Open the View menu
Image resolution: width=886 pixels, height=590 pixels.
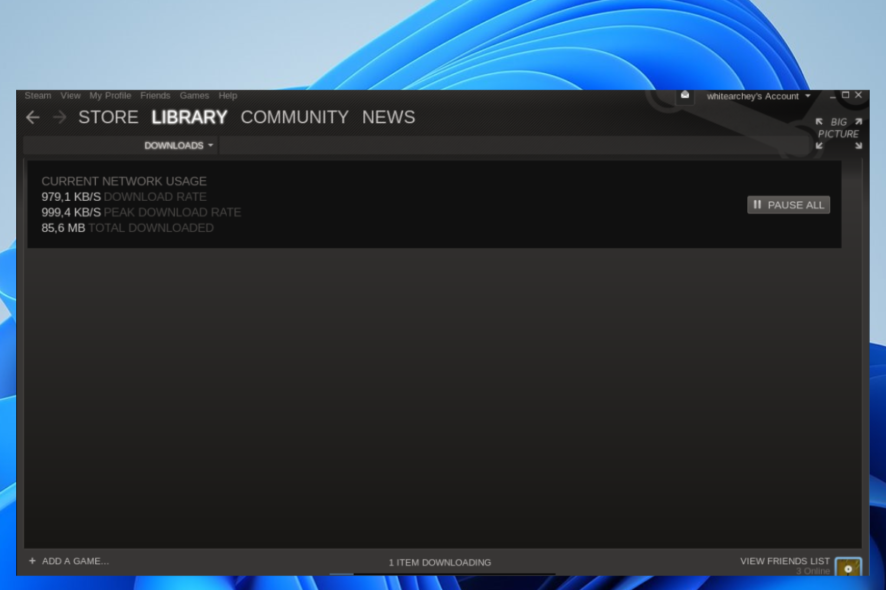pos(71,96)
